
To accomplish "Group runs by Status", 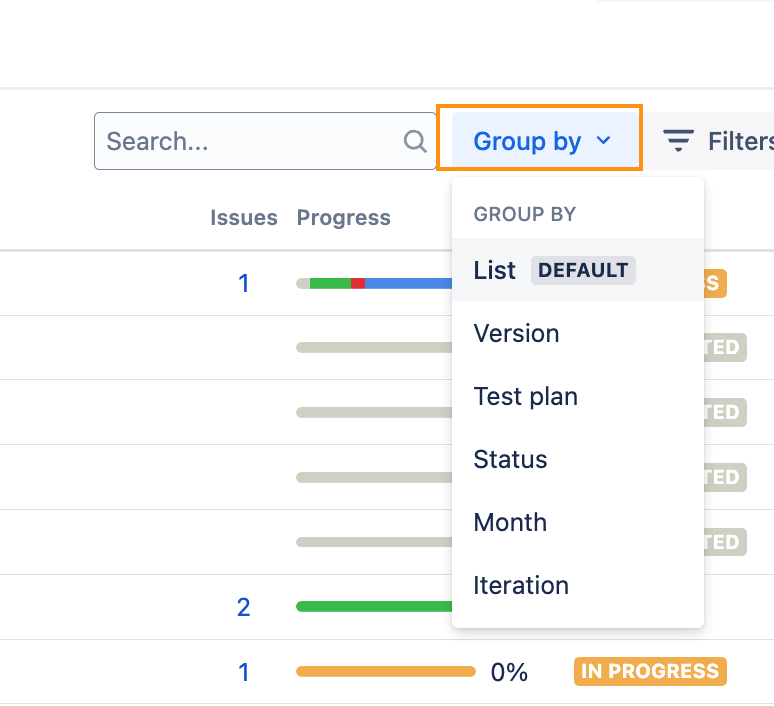I will click(x=510, y=459).
